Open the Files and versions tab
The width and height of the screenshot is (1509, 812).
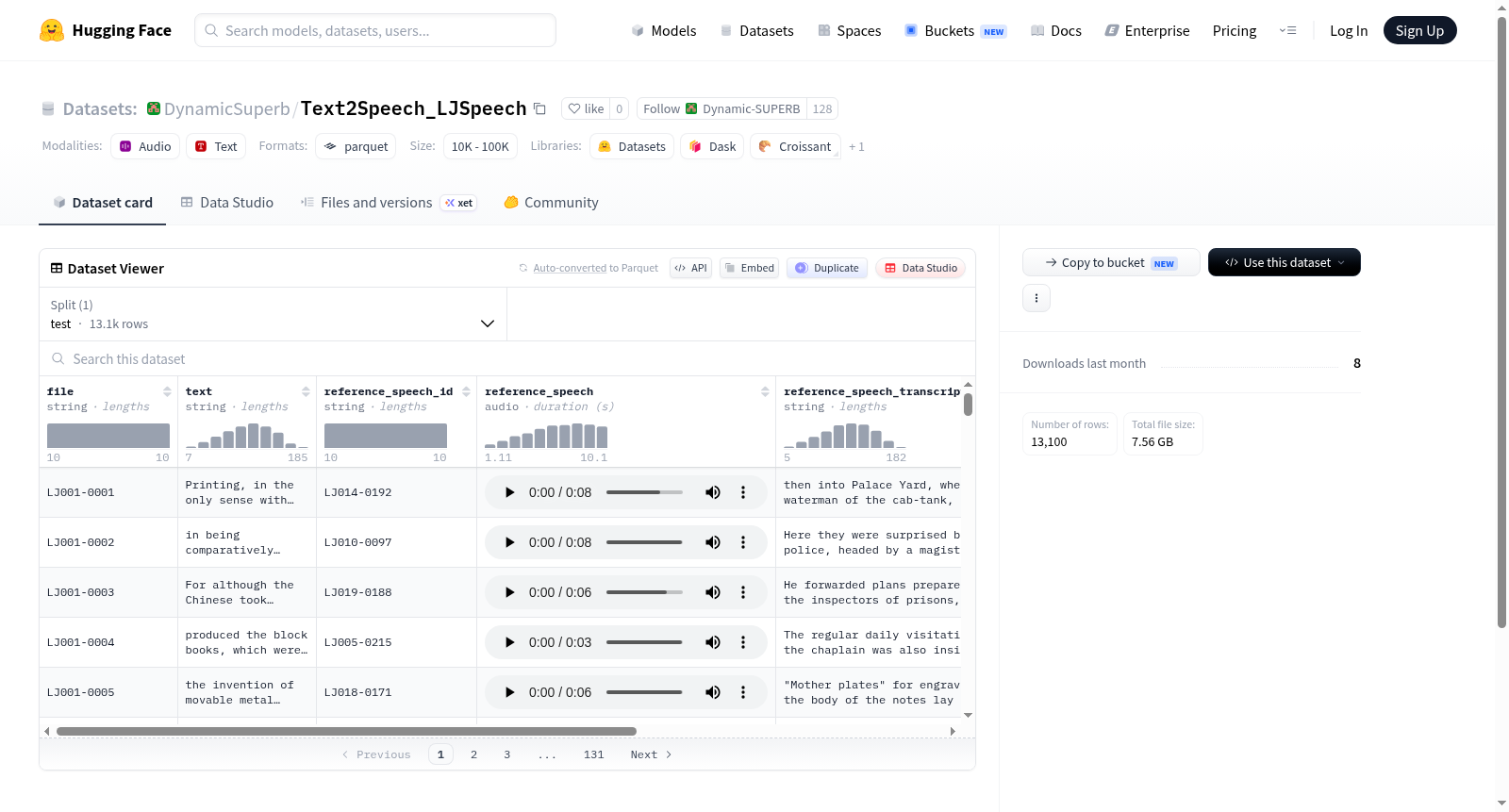[389, 203]
